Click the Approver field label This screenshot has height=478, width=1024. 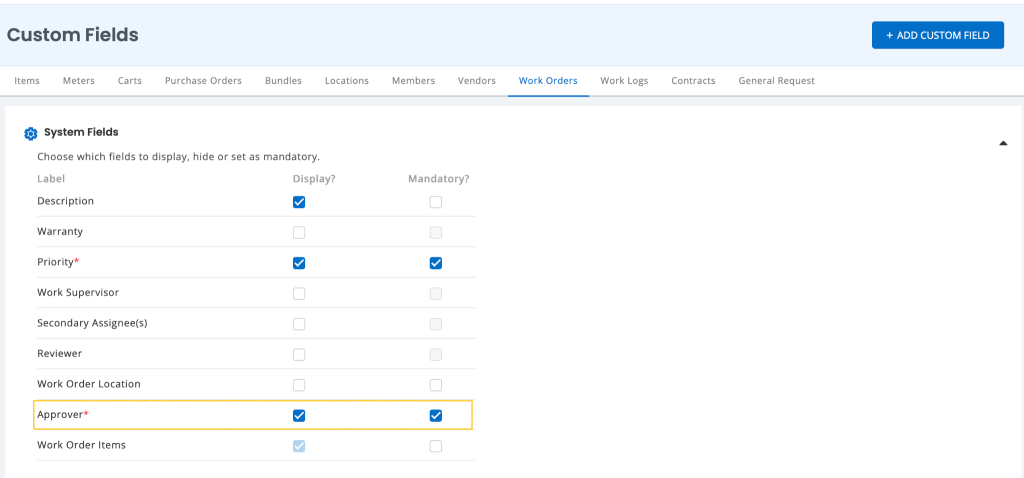(x=63, y=415)
